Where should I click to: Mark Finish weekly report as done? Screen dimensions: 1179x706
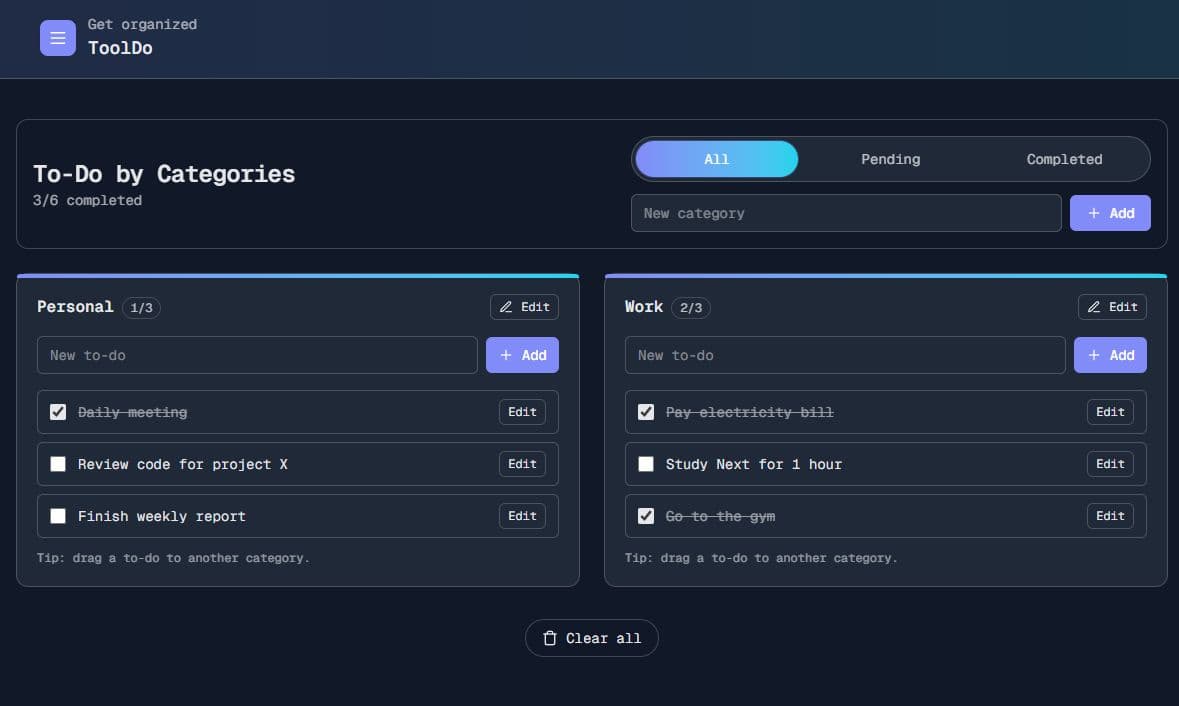coord(58,516)
